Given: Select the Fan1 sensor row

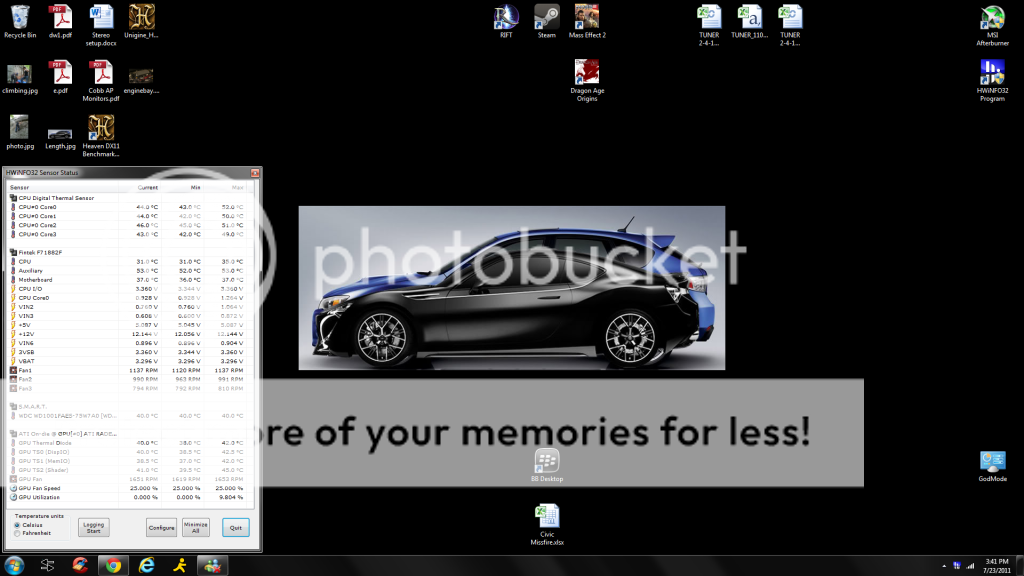Looking at the screenshot, I should pos(127,370).
